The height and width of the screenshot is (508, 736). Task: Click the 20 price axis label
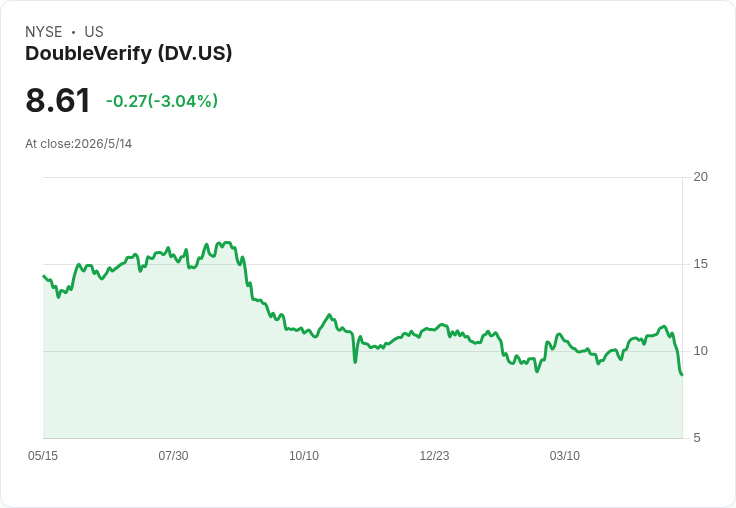click(701, 177)
